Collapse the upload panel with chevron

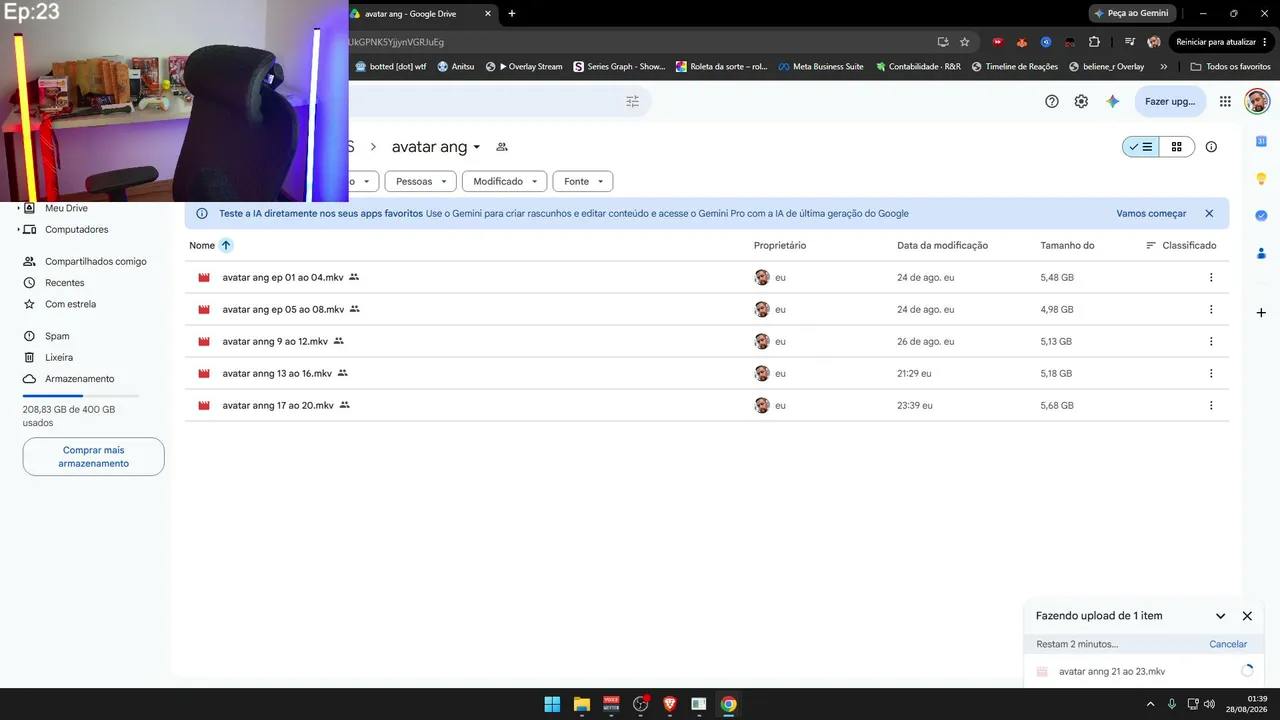coord(1220,616)
